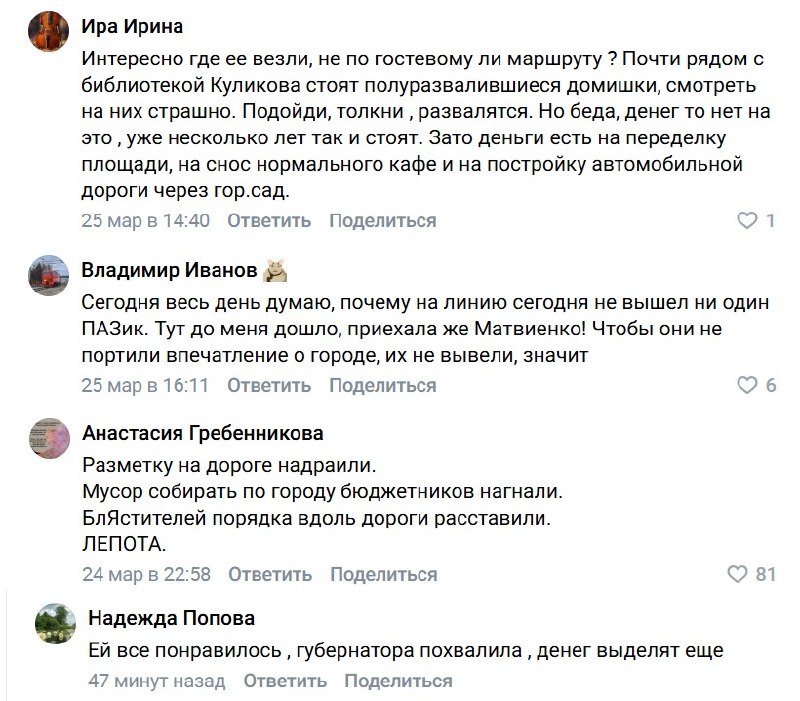Reply to Надежда Попова's comment
This screenshot has width=800, height=701.
(x=285, y=681)
